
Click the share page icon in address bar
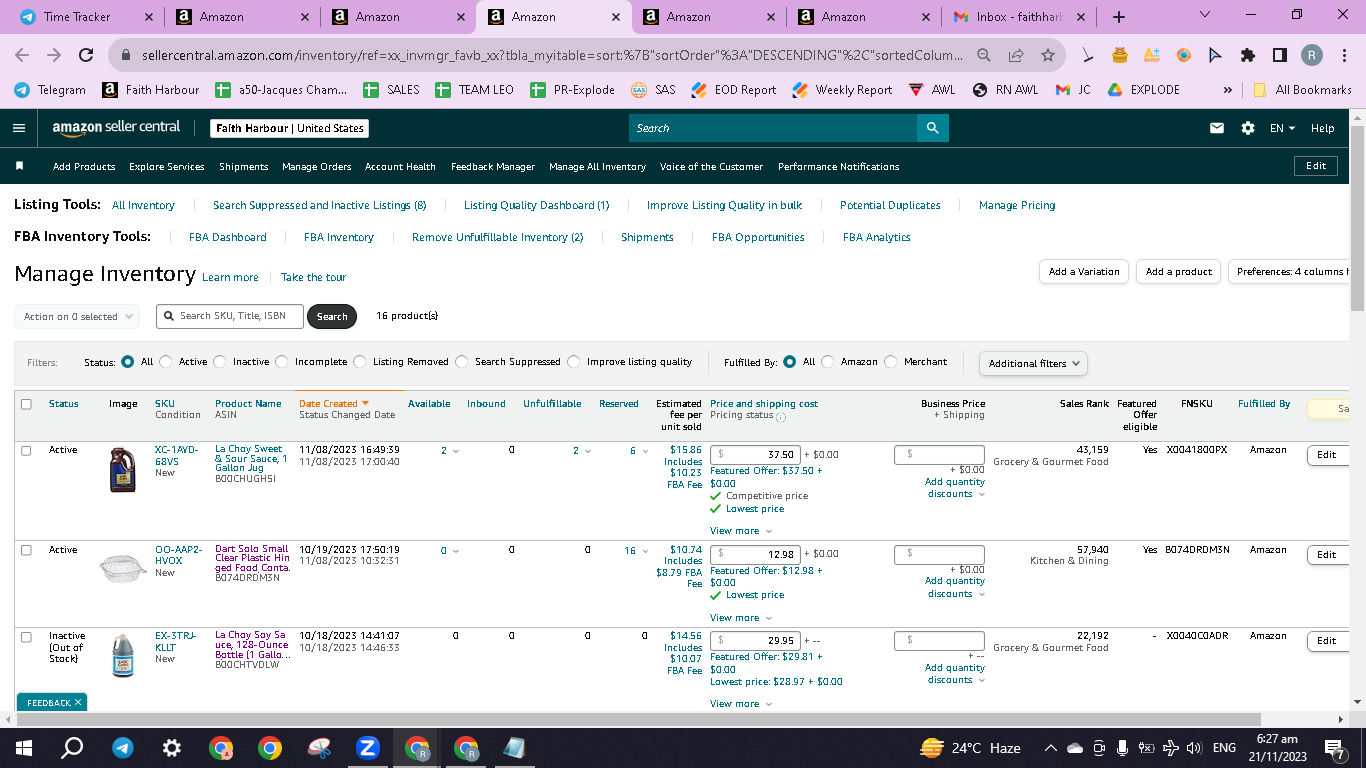pyautogui.click(x=1016, y=56)
